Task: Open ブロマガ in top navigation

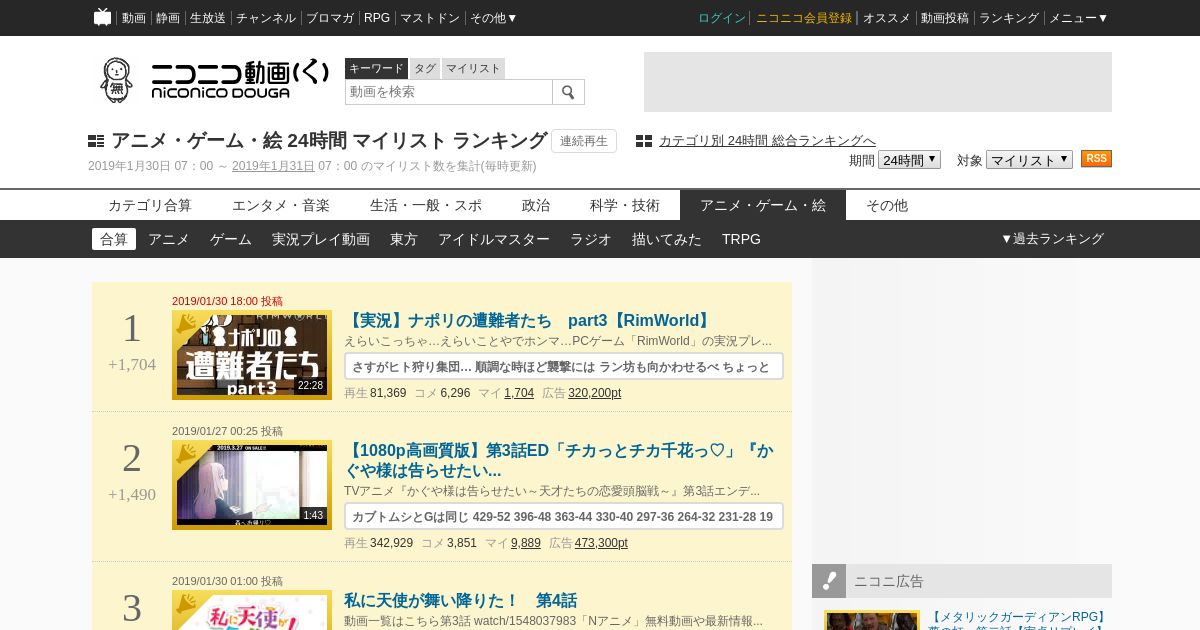Action: (330, 18)
